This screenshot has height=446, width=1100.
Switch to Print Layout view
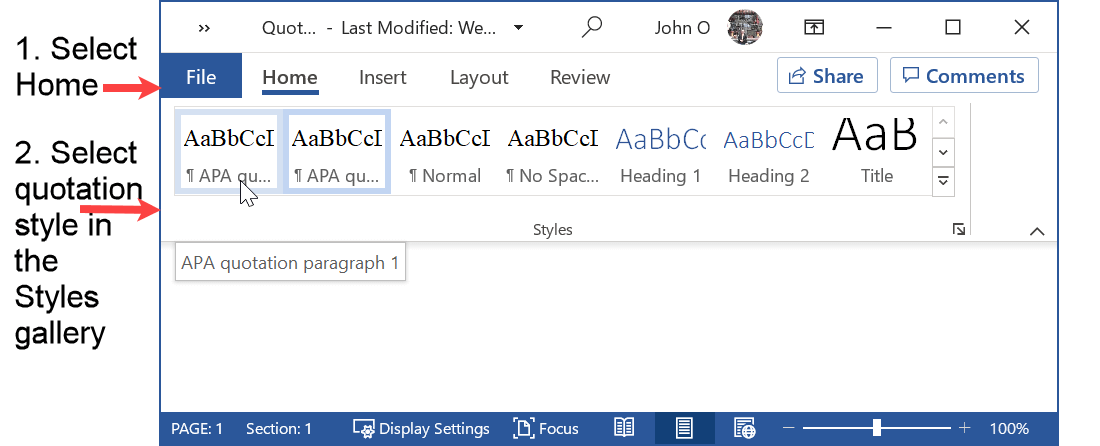coord(685,428)
